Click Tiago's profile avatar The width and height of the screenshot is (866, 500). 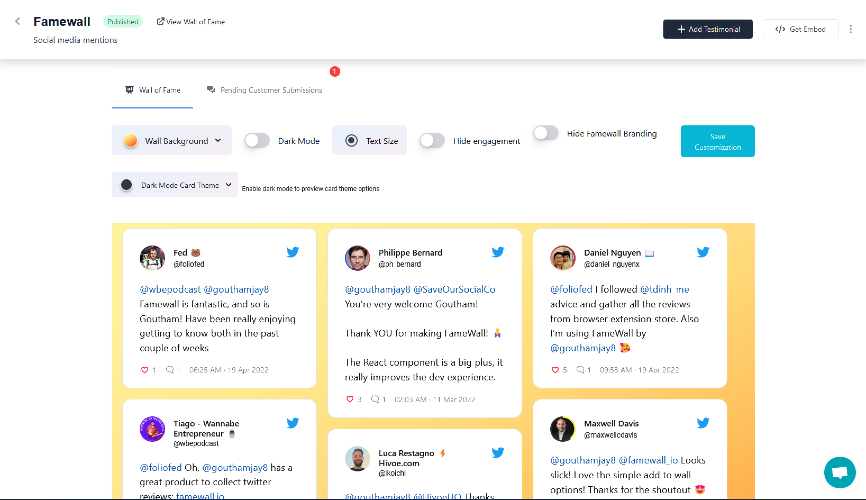coord(152,429)
